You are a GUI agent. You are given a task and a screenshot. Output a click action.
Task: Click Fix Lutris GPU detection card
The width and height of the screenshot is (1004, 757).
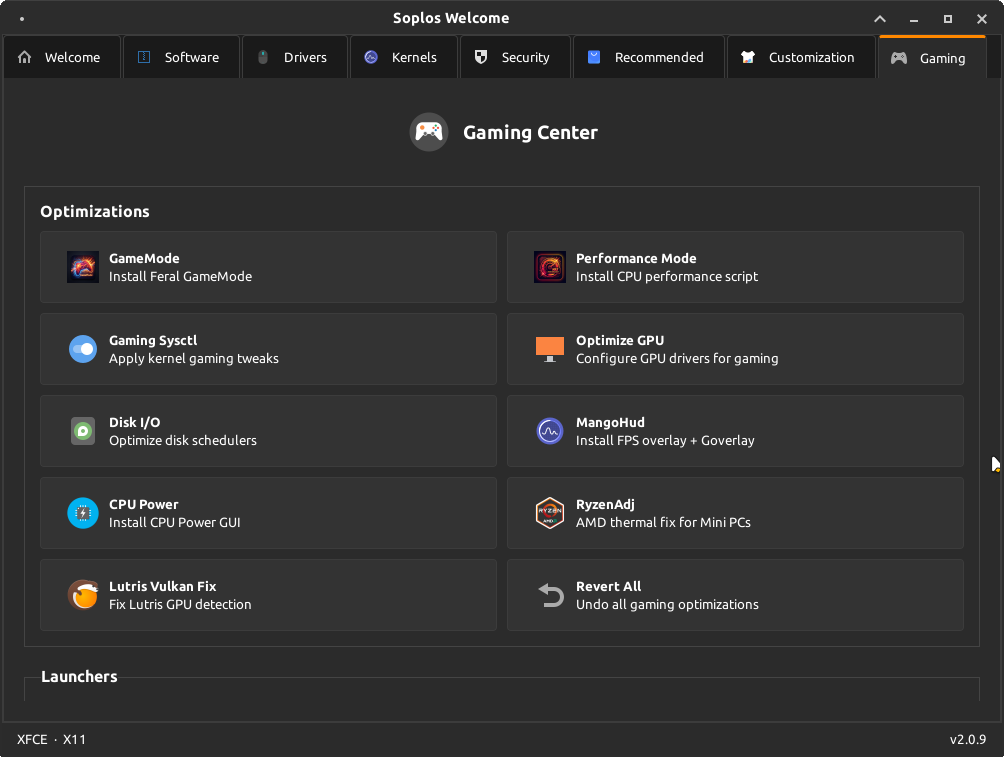click(268, 595)
